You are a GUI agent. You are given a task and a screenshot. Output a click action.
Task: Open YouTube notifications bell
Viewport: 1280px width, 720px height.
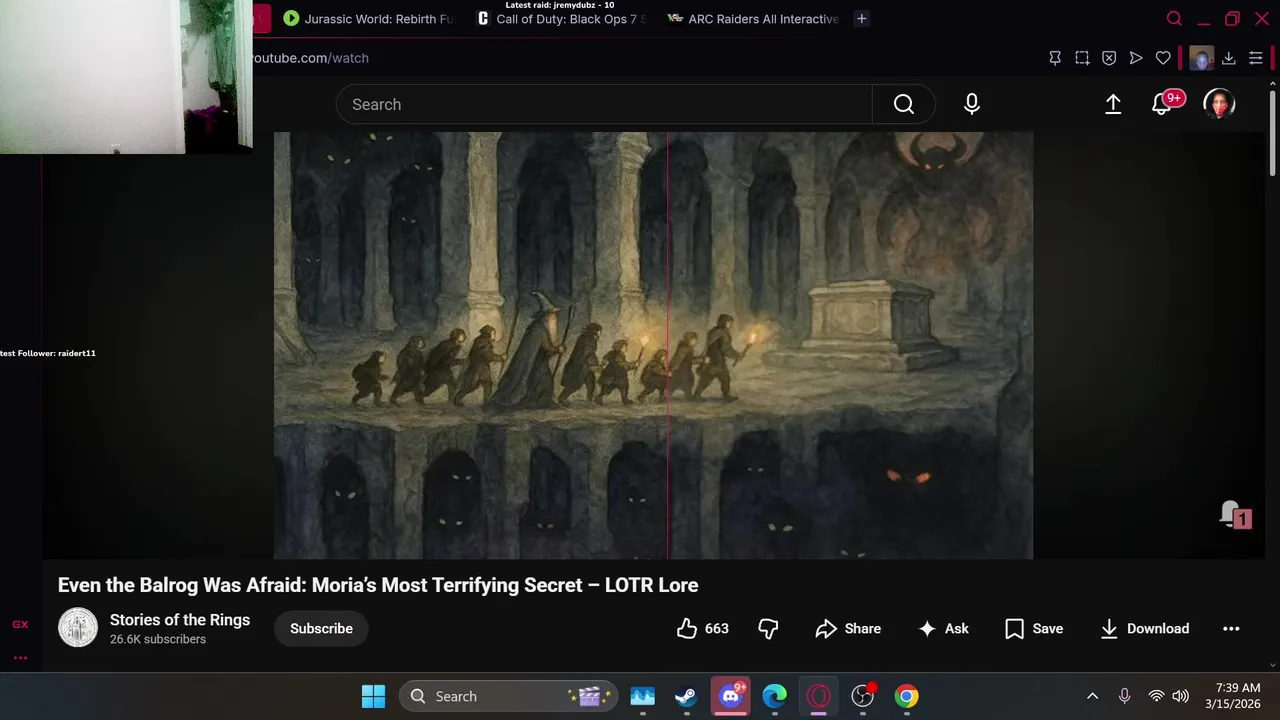pos(1162,104)
